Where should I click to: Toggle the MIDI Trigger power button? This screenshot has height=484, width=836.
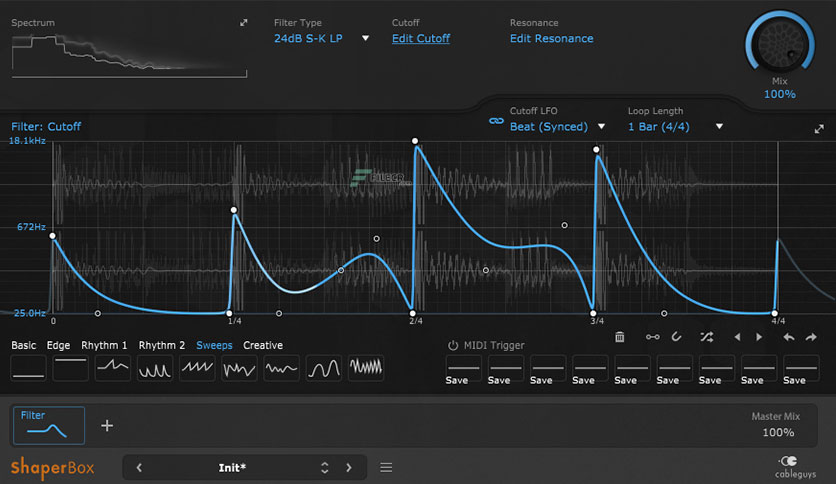click(453, 346)
